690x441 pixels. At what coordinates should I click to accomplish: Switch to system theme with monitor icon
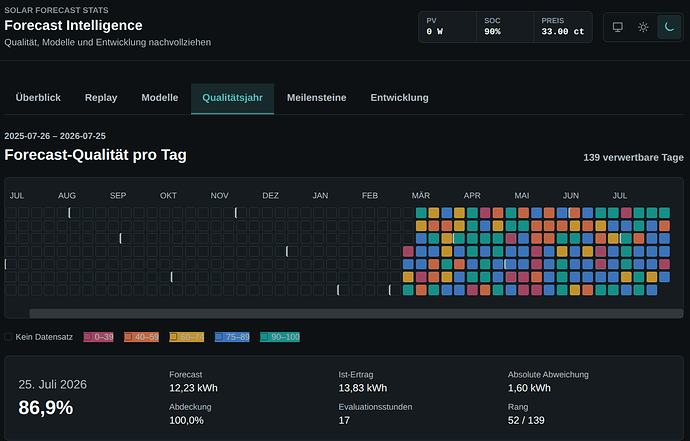pos(618,27)
